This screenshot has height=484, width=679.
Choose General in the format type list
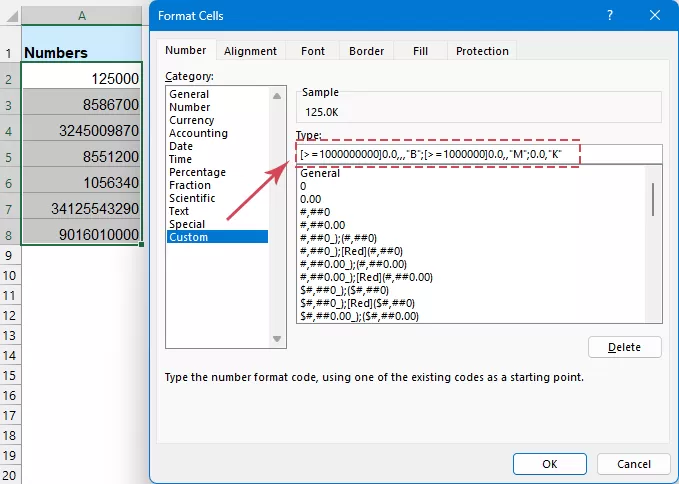(x=471, y=173)
